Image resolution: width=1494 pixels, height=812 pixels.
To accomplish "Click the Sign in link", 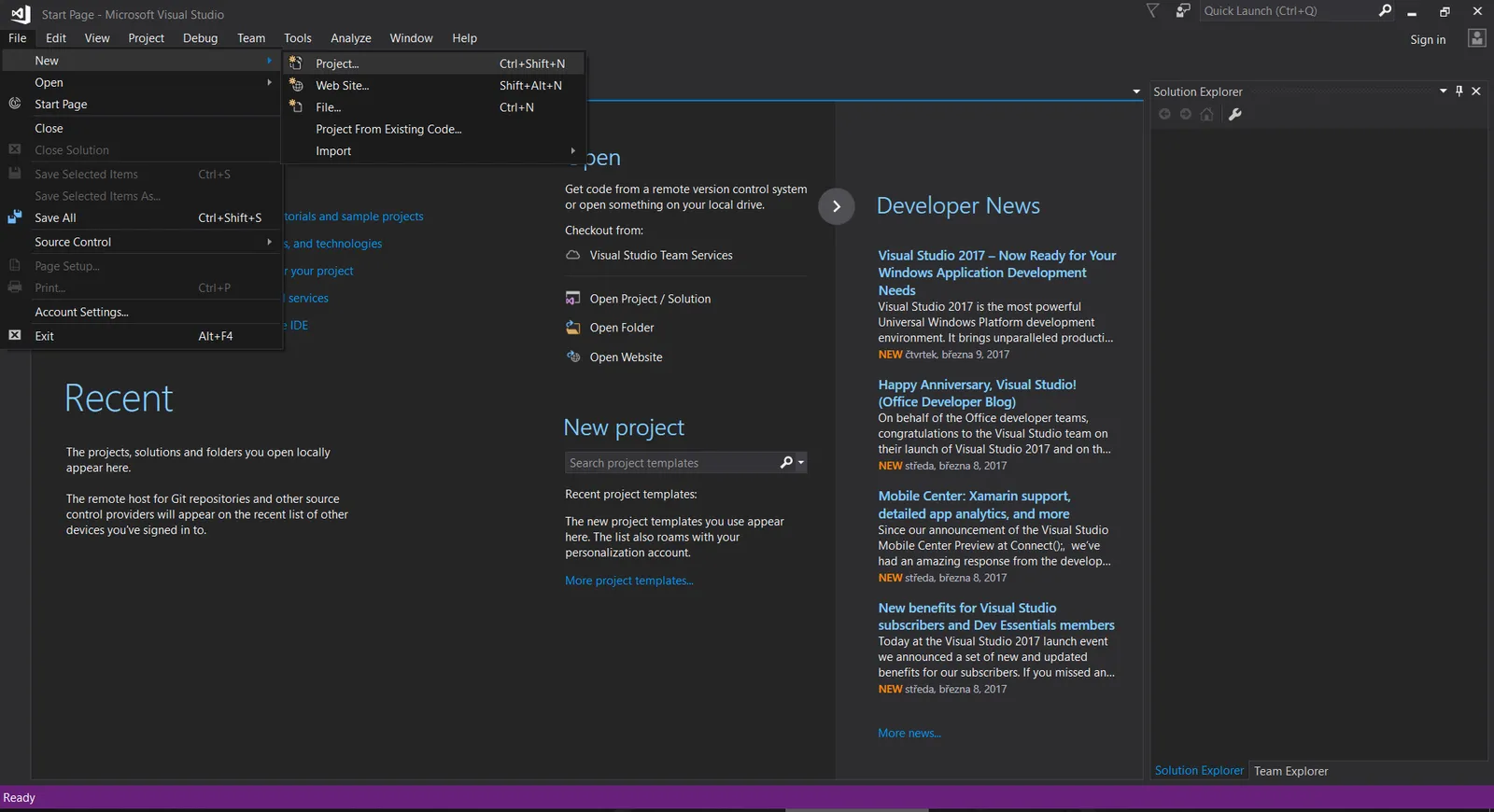I will pos(1428,39).
